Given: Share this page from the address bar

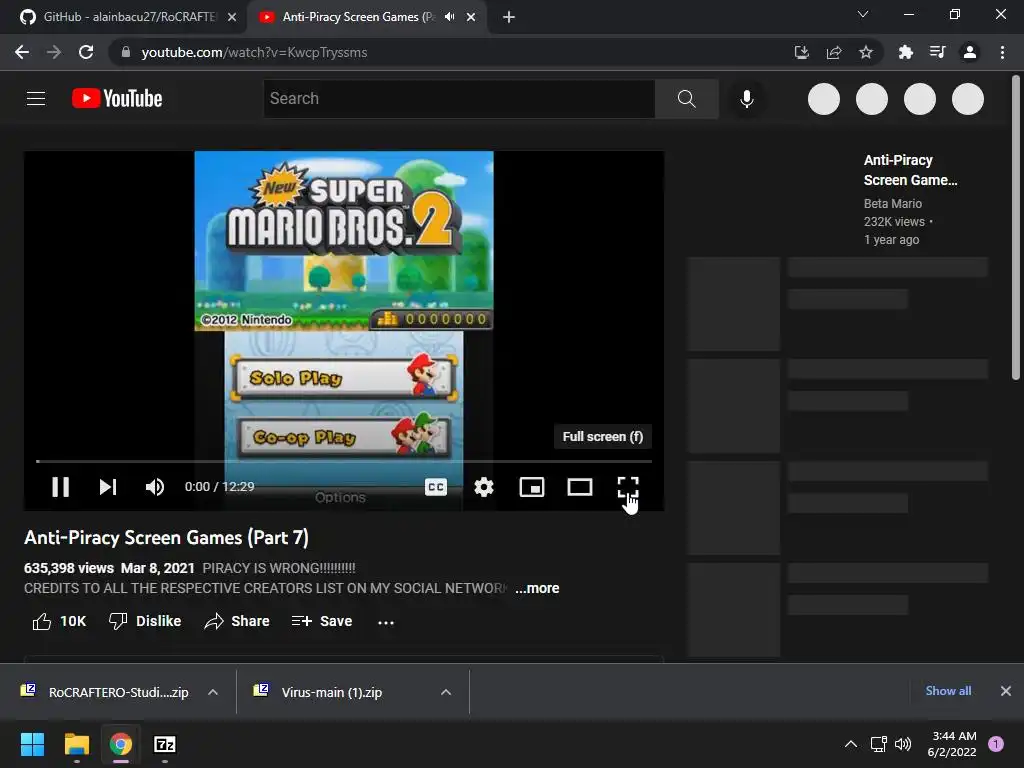Looking at the screenshot, I should click(x=834, y=52).
